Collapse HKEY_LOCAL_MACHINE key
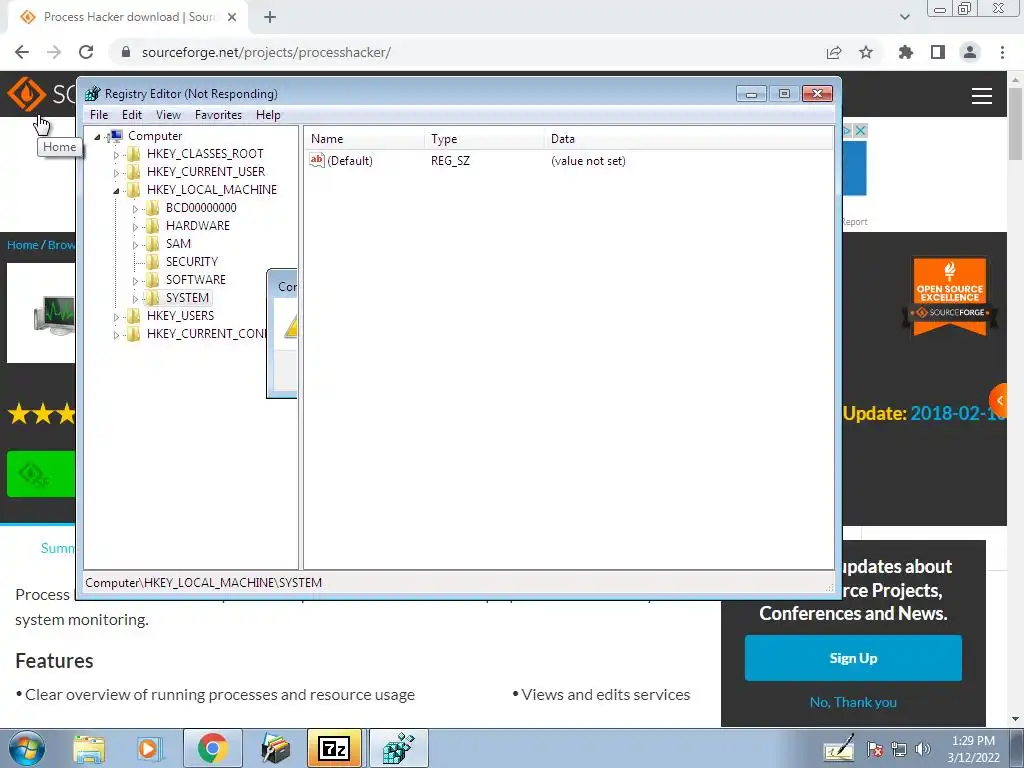This screenshot has width=1024, height=768. click(x=116, y=191)
